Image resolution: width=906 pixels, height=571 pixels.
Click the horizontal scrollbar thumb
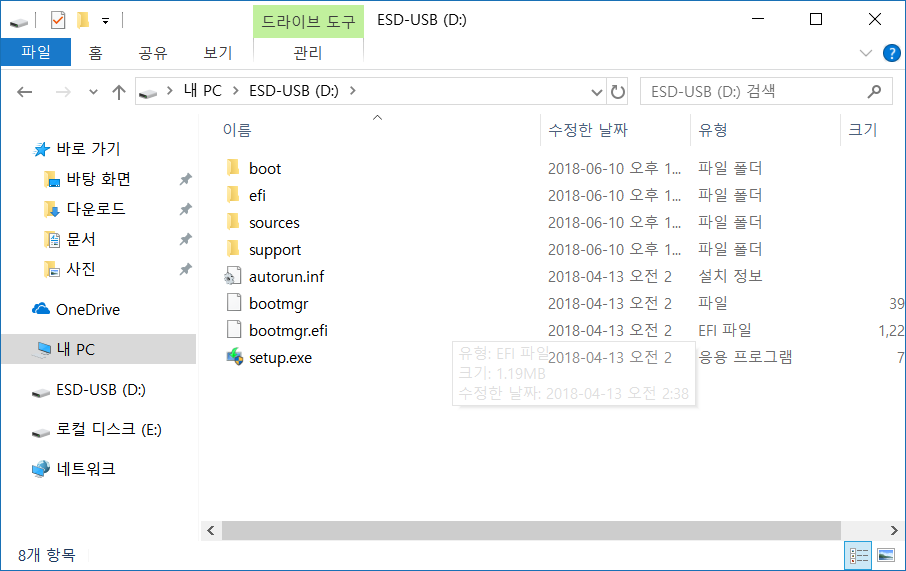coord(531,531)
